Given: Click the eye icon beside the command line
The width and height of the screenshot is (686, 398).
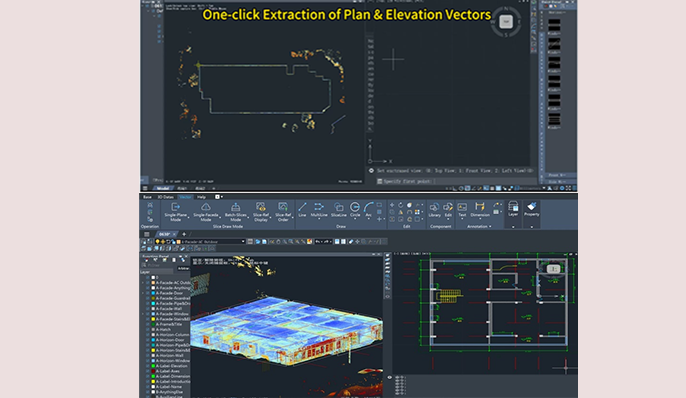Looking at the screenshot, I should [371, 171].
